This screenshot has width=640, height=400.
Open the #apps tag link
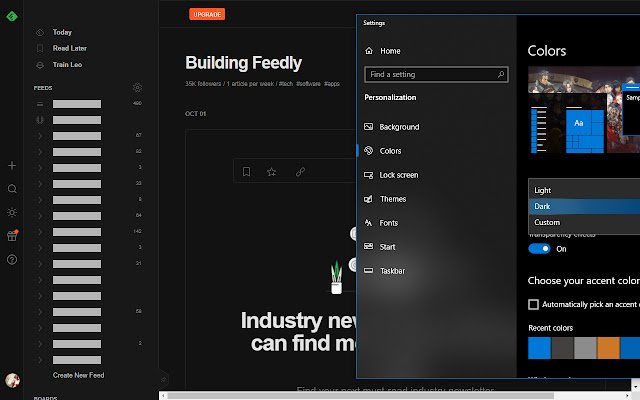(x=331, y=84)
